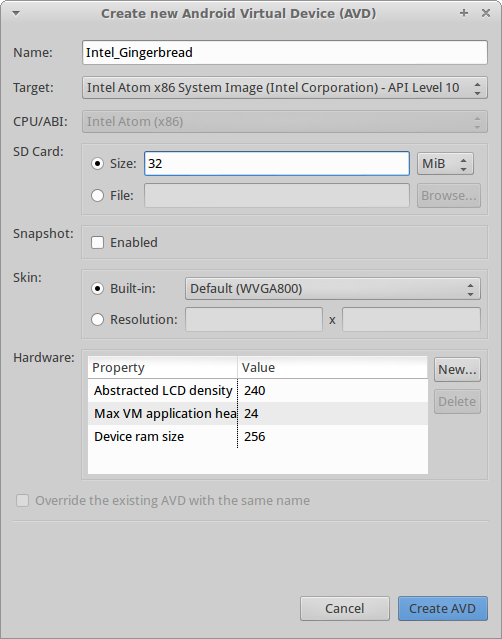Enable the Snapshot checkbox
The height and width of the screenshot is (639, 502).
pos(97,242)
